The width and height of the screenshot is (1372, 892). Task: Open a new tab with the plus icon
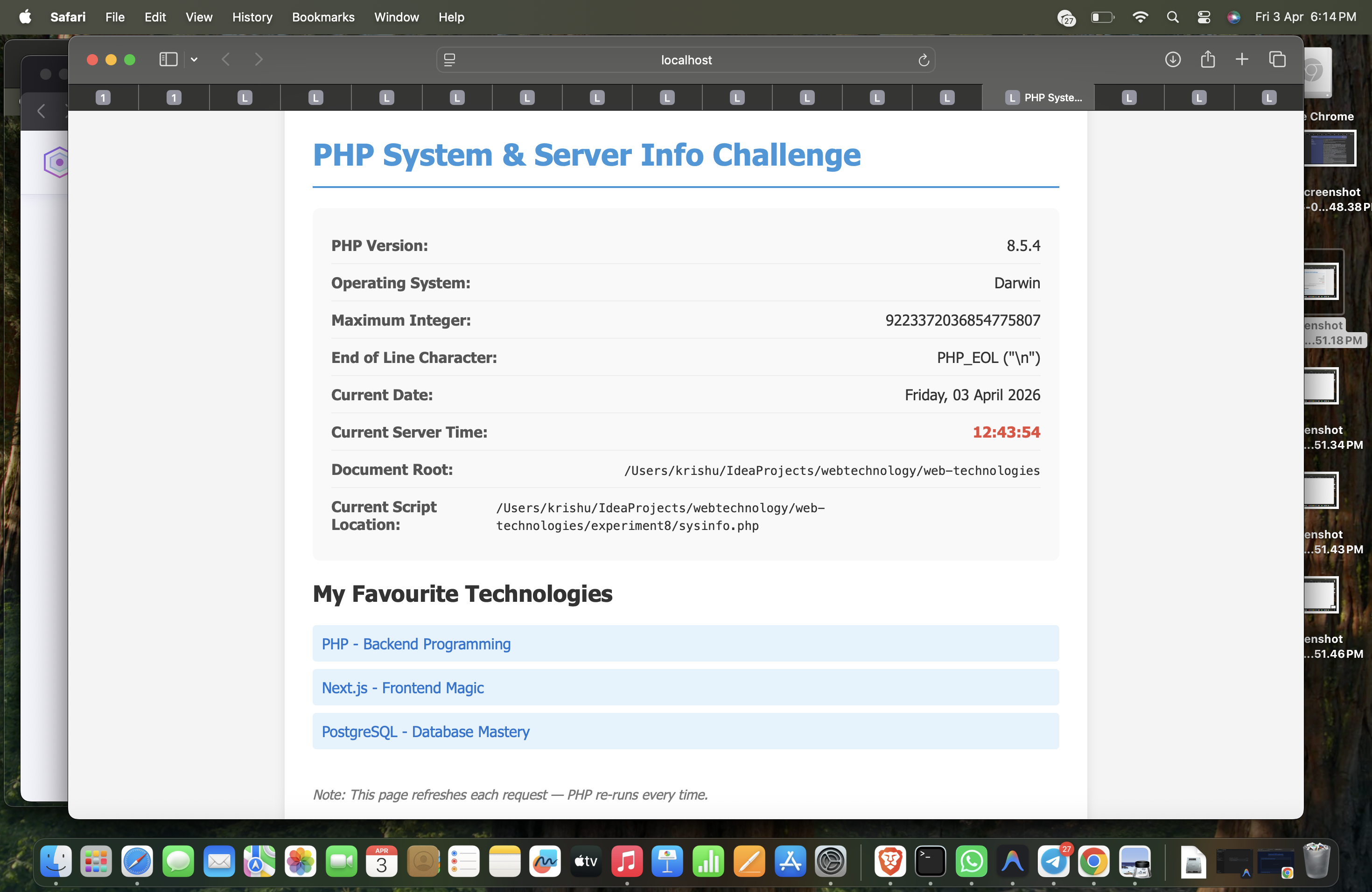tap(1242, 59)
